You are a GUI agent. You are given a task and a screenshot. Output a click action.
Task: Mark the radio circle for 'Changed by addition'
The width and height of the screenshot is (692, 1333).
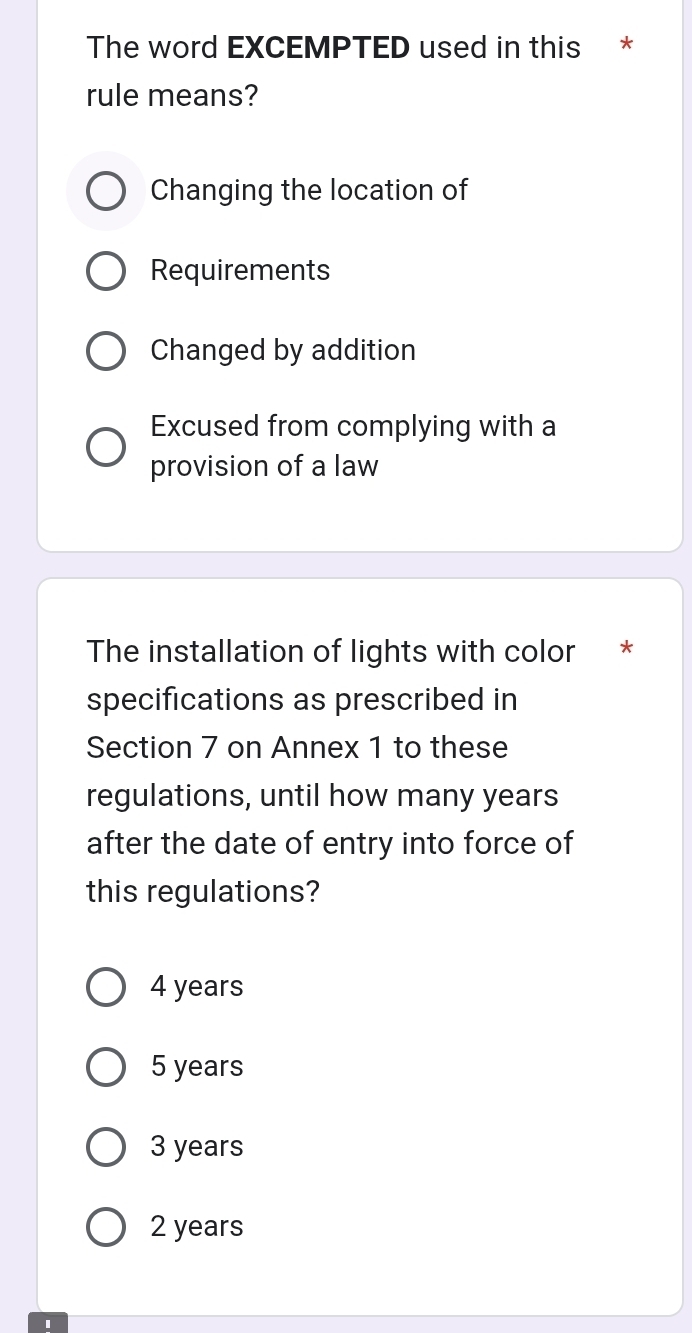coord(106,351)
